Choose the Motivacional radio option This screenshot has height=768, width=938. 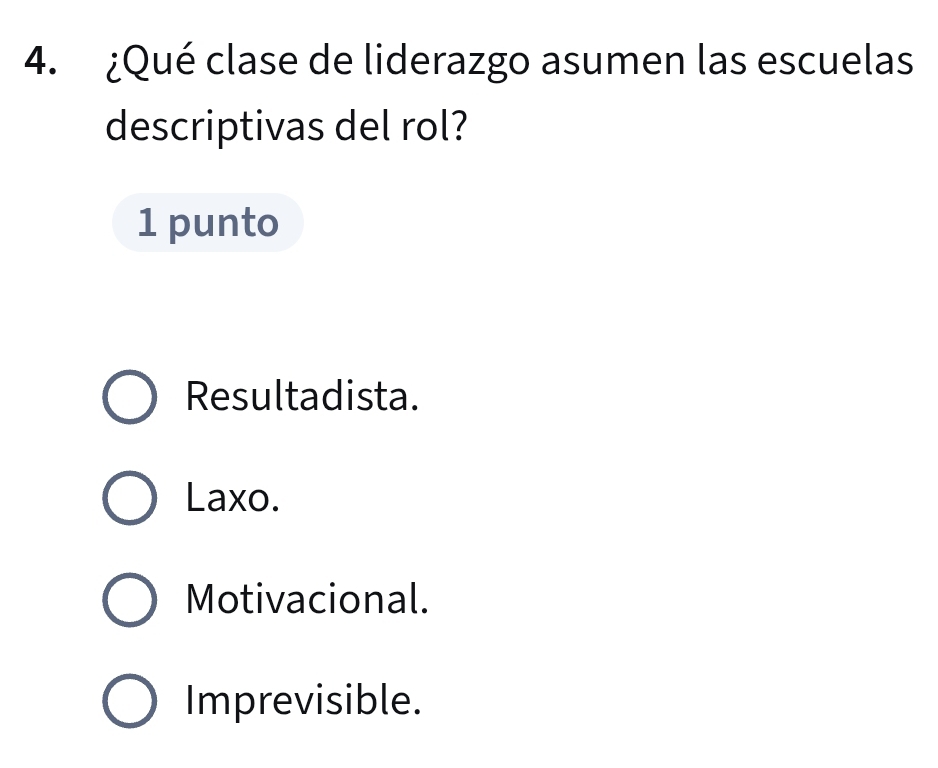129,600
